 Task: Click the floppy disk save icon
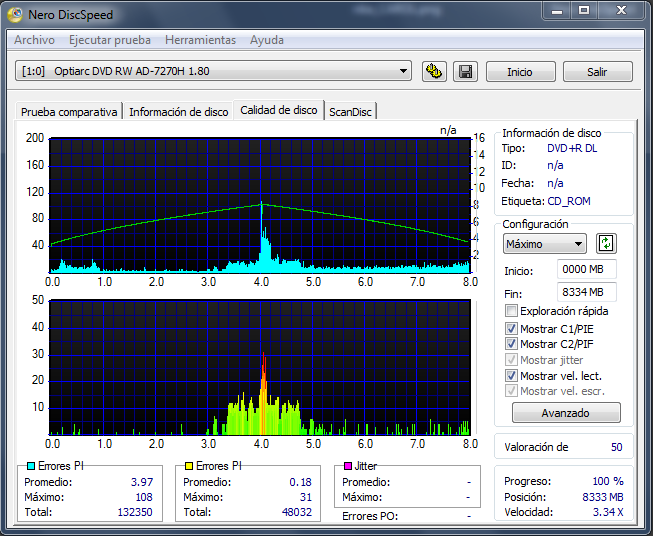coord(464,72)
